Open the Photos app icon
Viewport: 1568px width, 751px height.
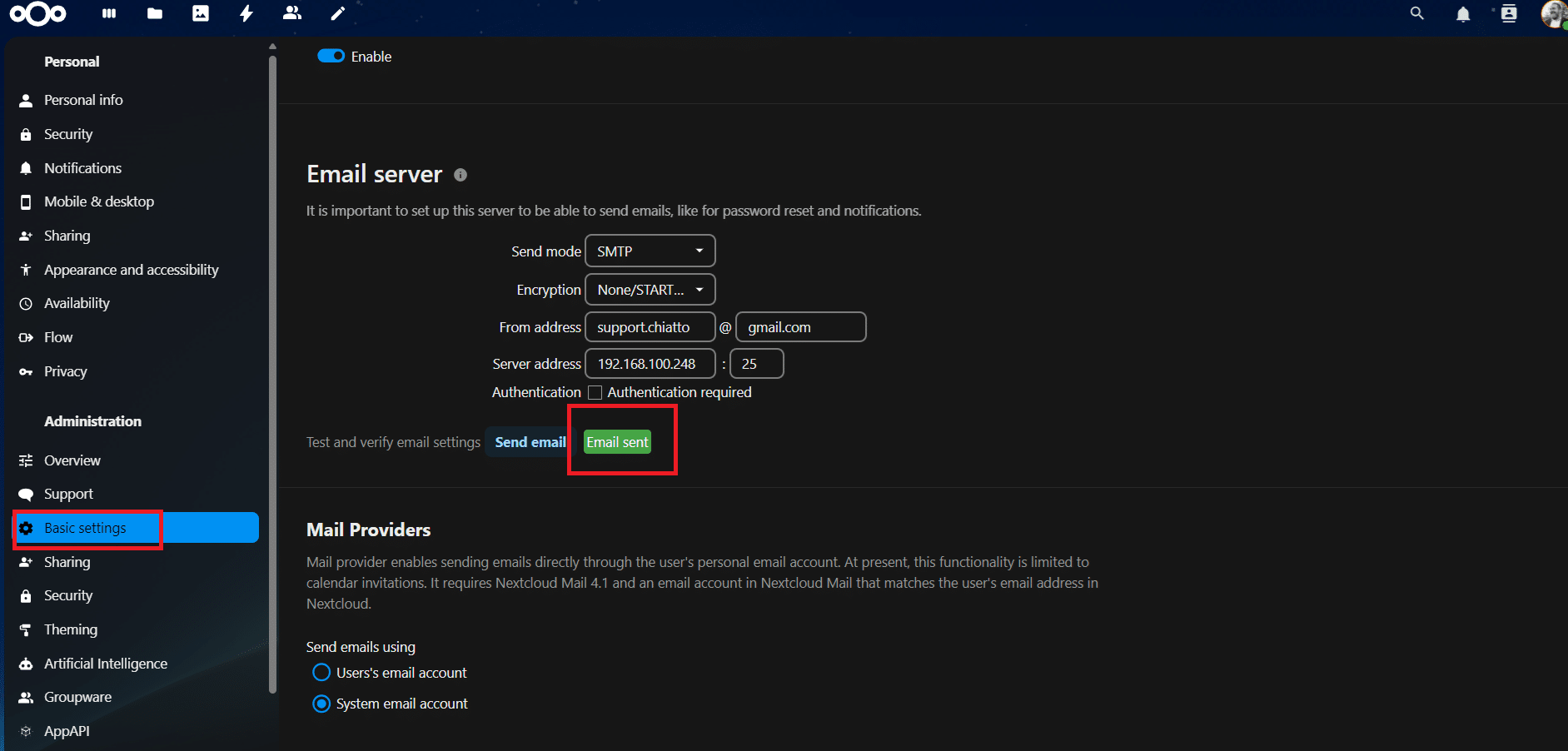pyautogui.click(x=201, y=13)
